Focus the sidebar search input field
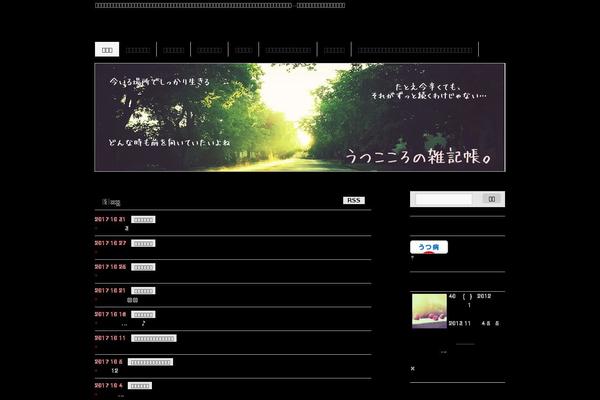This screenshot has width=600, height=400. coord(444,199)
